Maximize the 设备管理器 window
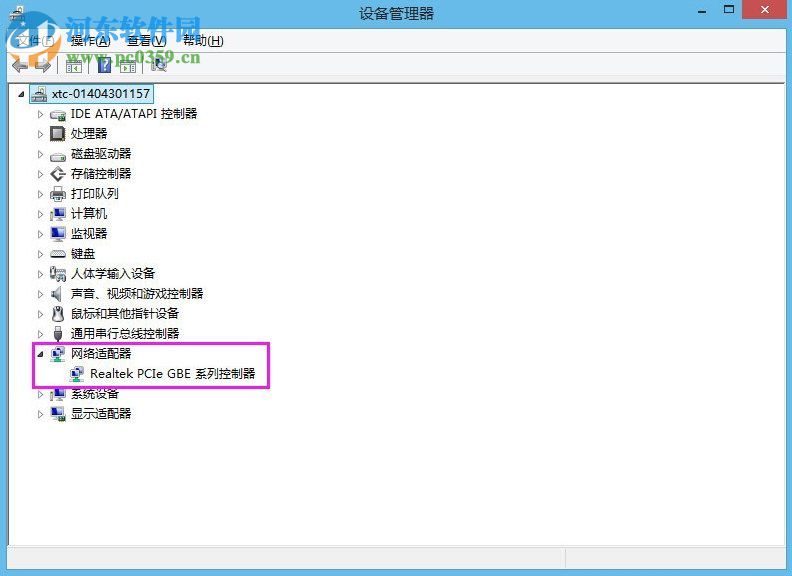 729,10
